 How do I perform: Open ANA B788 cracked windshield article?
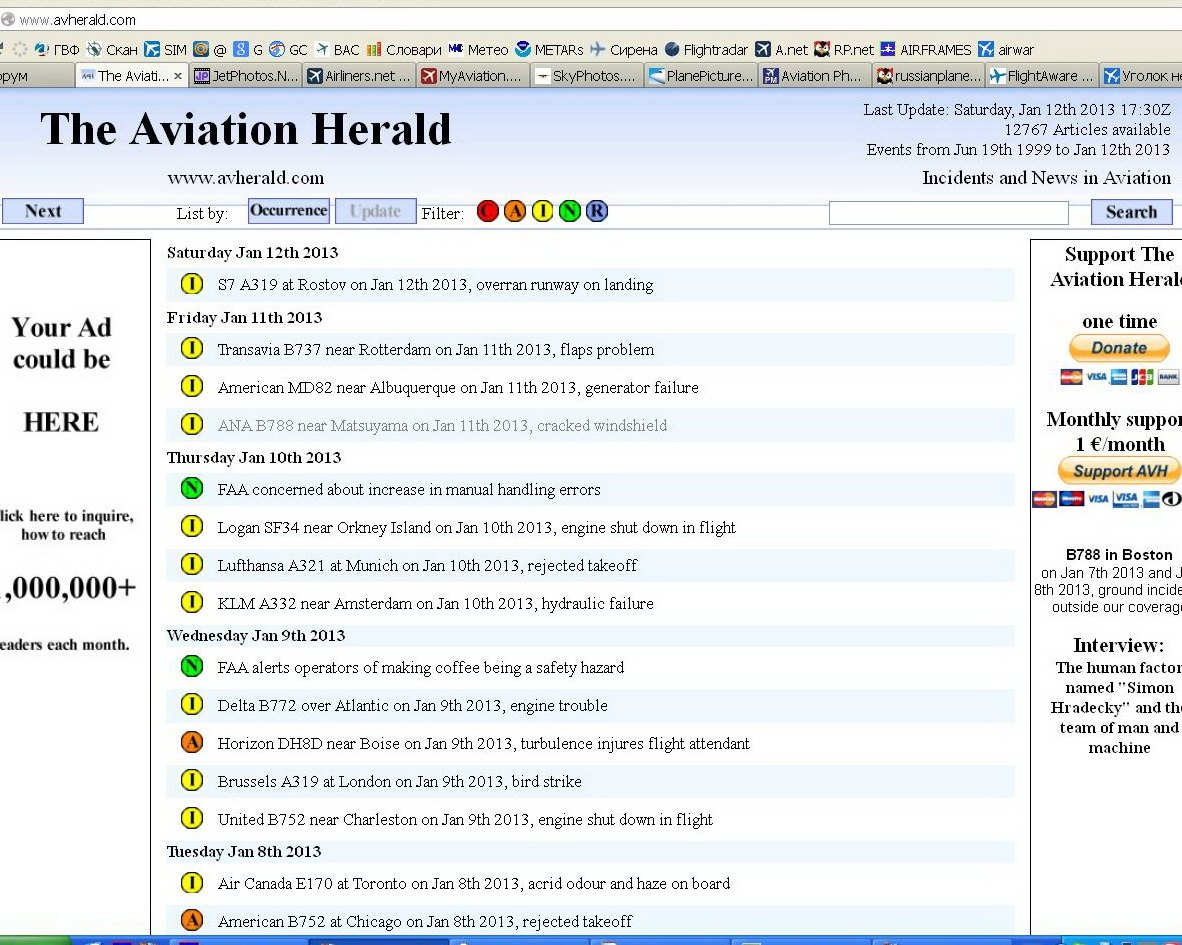pos(442,425)
